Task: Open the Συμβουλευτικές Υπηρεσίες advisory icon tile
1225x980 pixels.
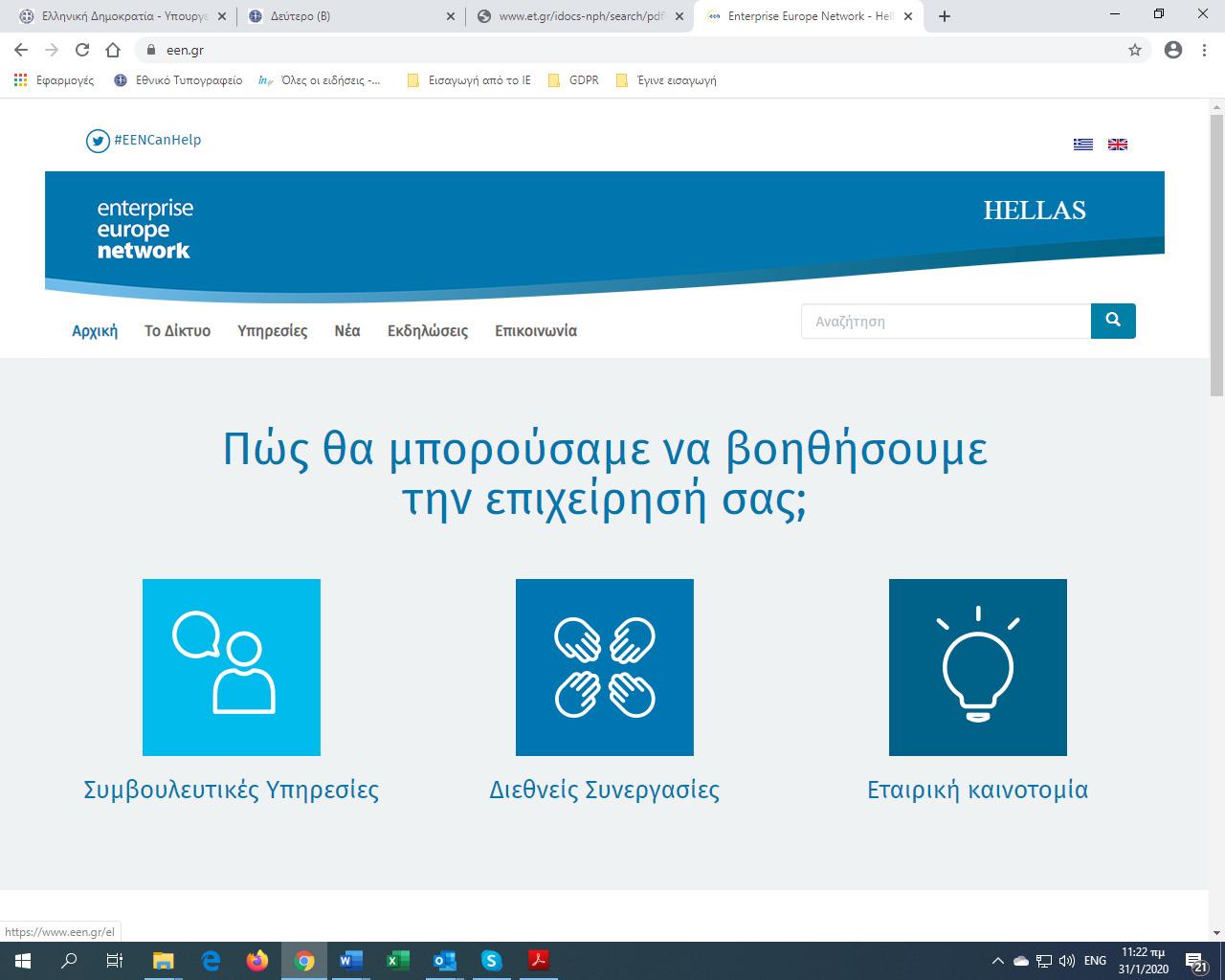Action: [x=232, y=667]
